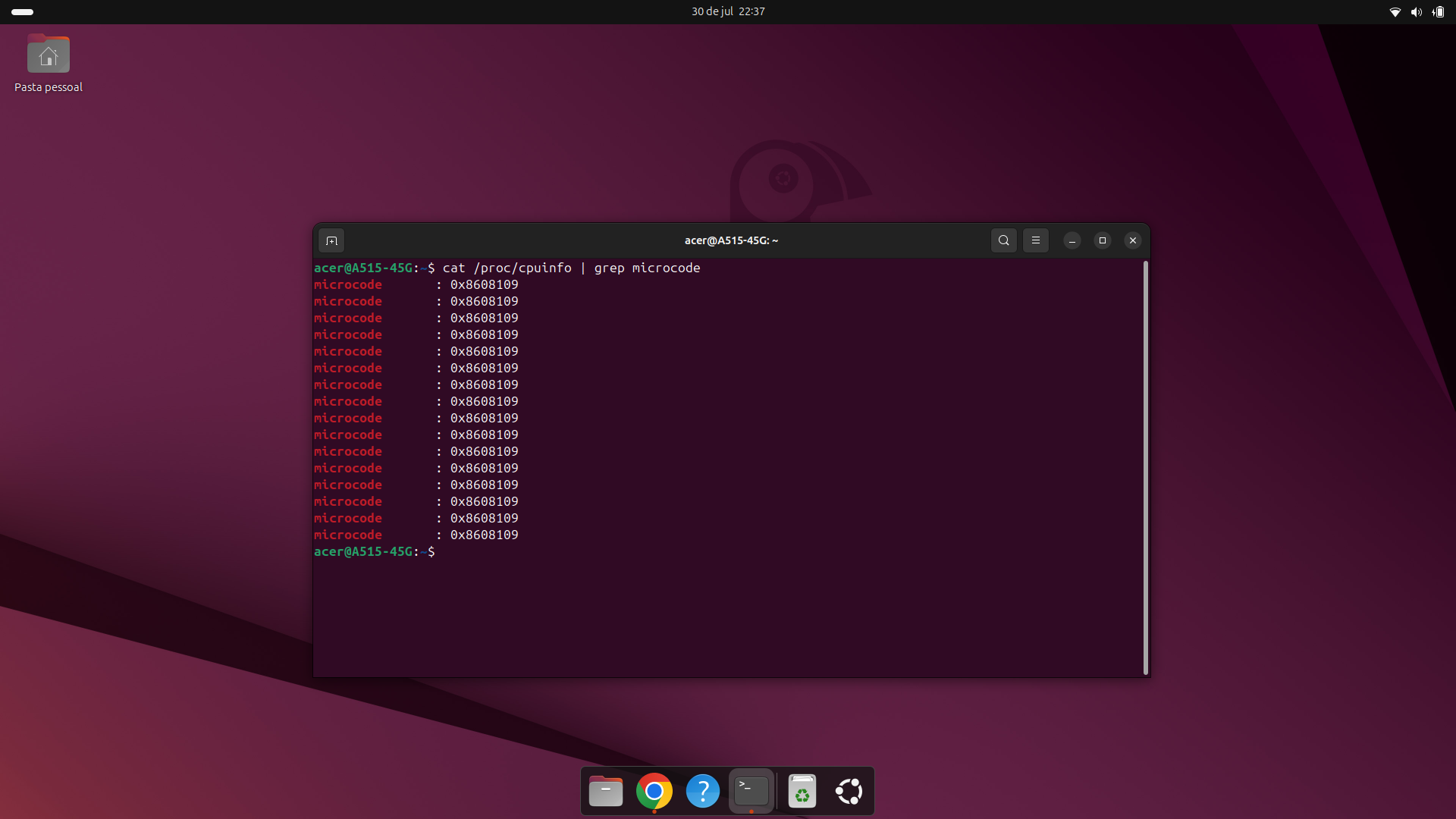Click the command text cat /proc/cpuinfo
1456x819 pixels.
[507, 268]
